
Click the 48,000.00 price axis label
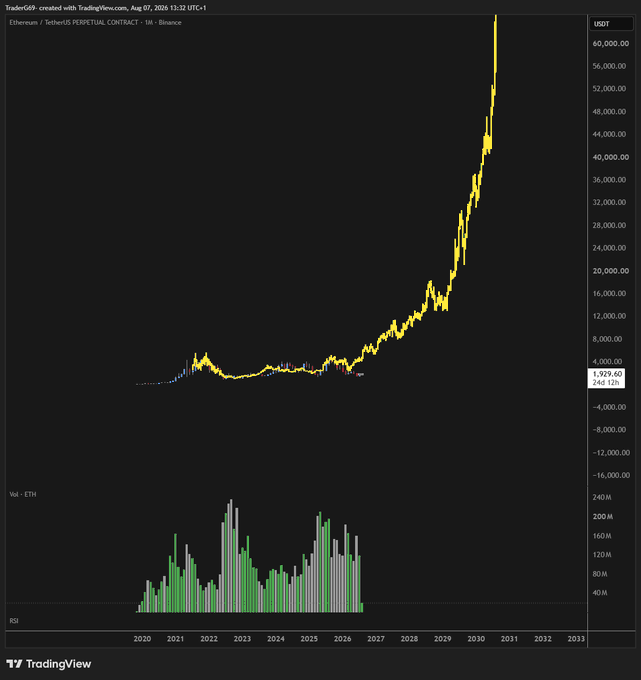pyautogui.click(x=609, y=111)
